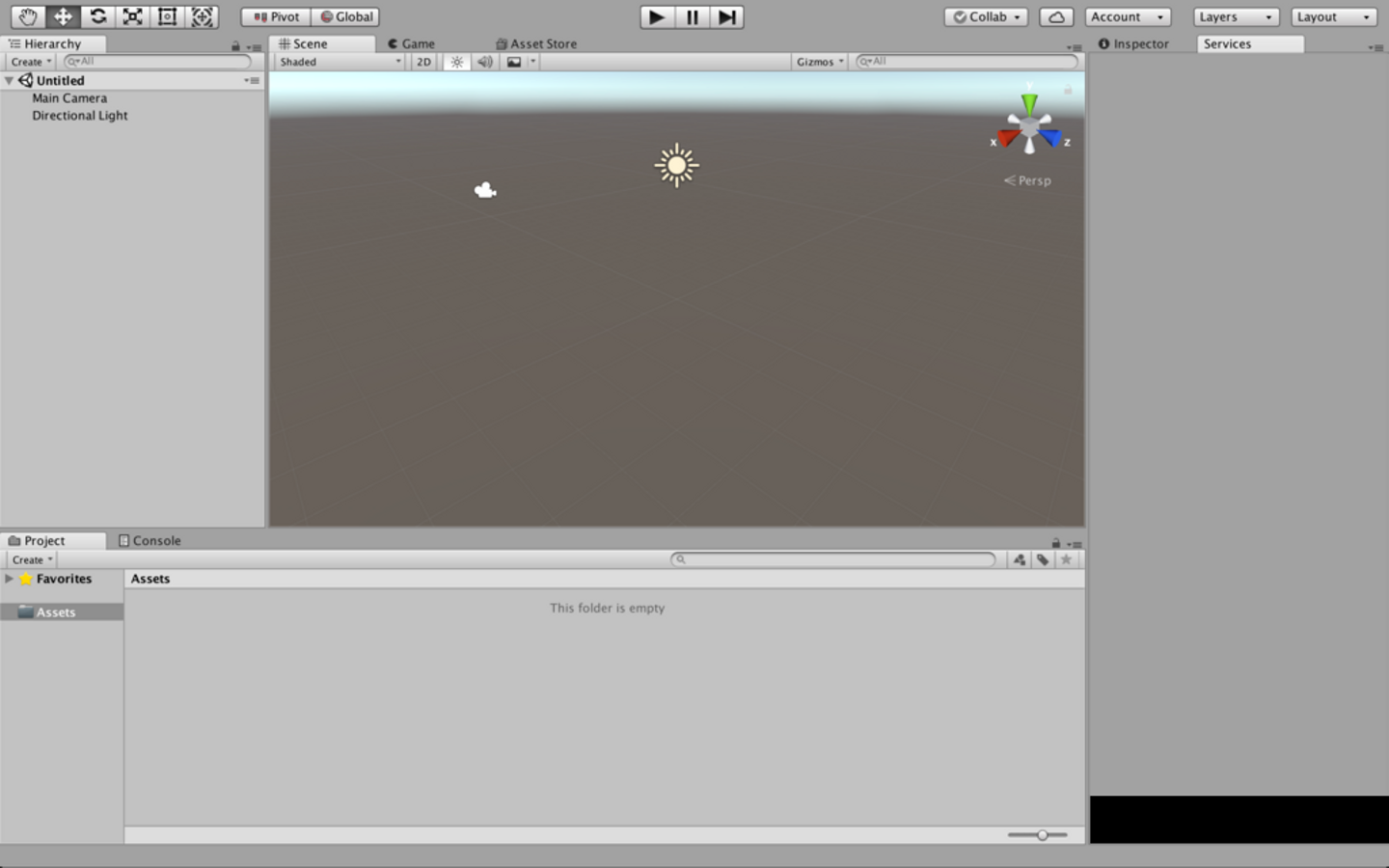Image resolution: width=1389 pixels, height=868 pixels.
Task: Open the Gizmos dropdown
Action: coord(820,62)
